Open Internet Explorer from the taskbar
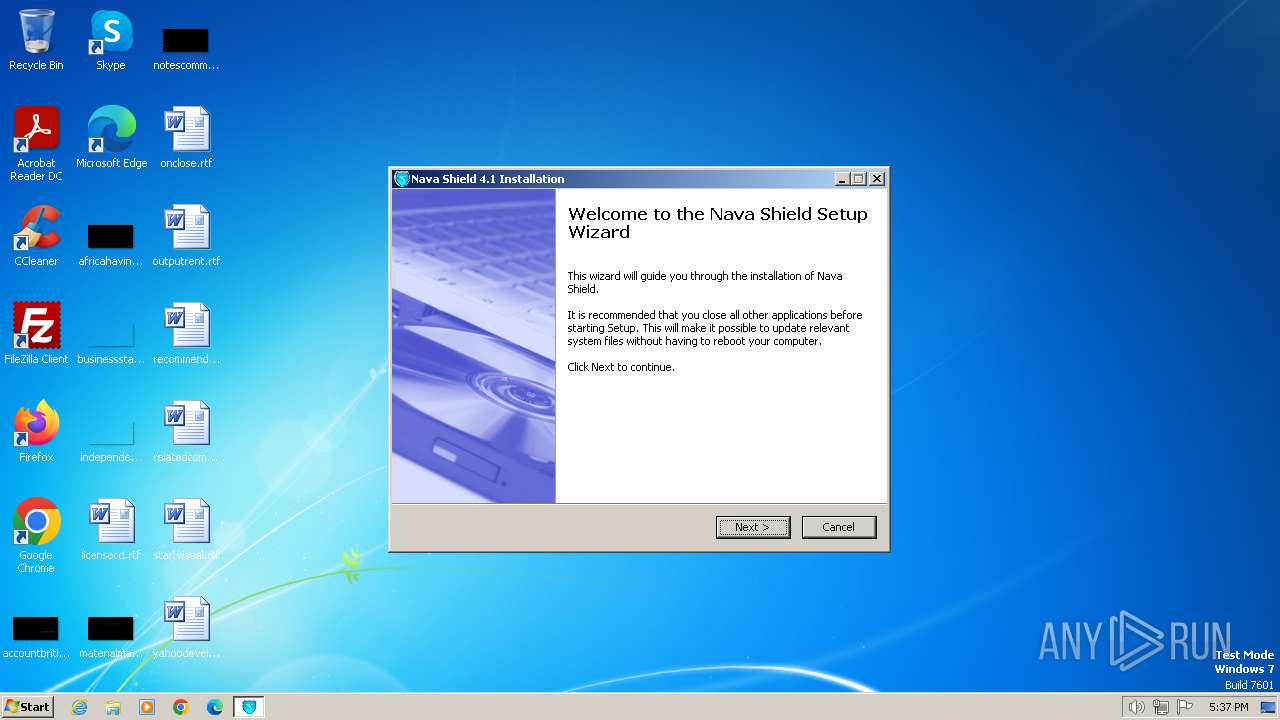This screenshot has width=1280, height=720. coord(80,707)
